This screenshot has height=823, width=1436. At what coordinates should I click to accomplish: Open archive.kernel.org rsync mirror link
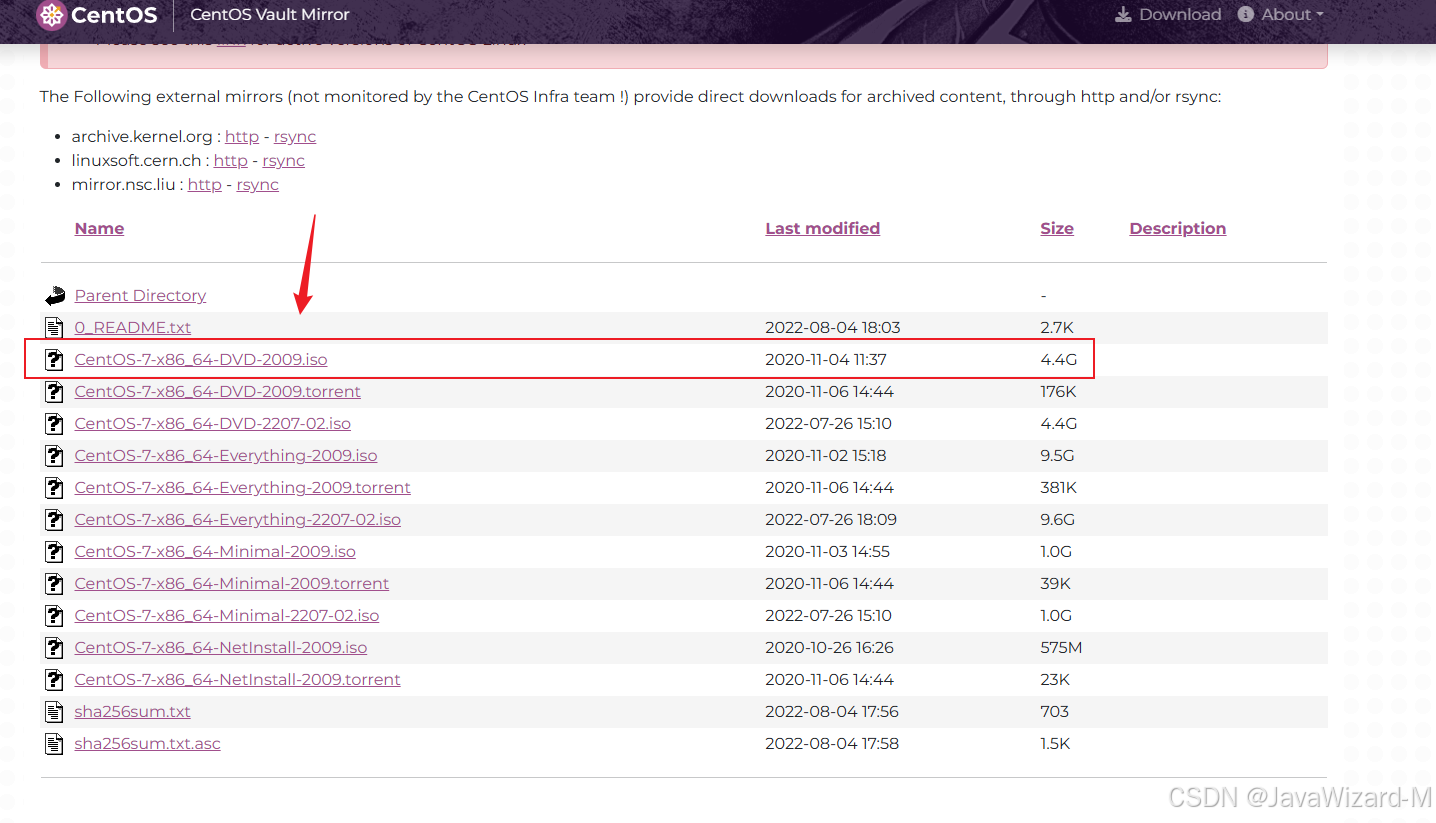[295, 137]
